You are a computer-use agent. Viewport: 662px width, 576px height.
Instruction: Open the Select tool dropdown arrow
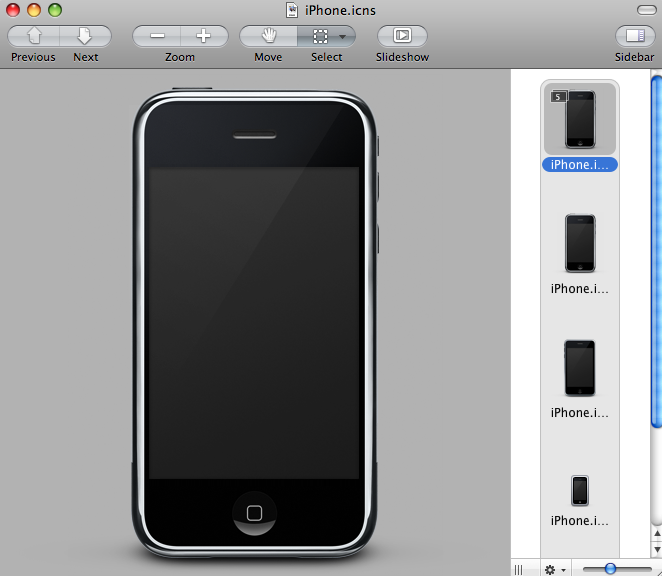click(x=343, y=37)
